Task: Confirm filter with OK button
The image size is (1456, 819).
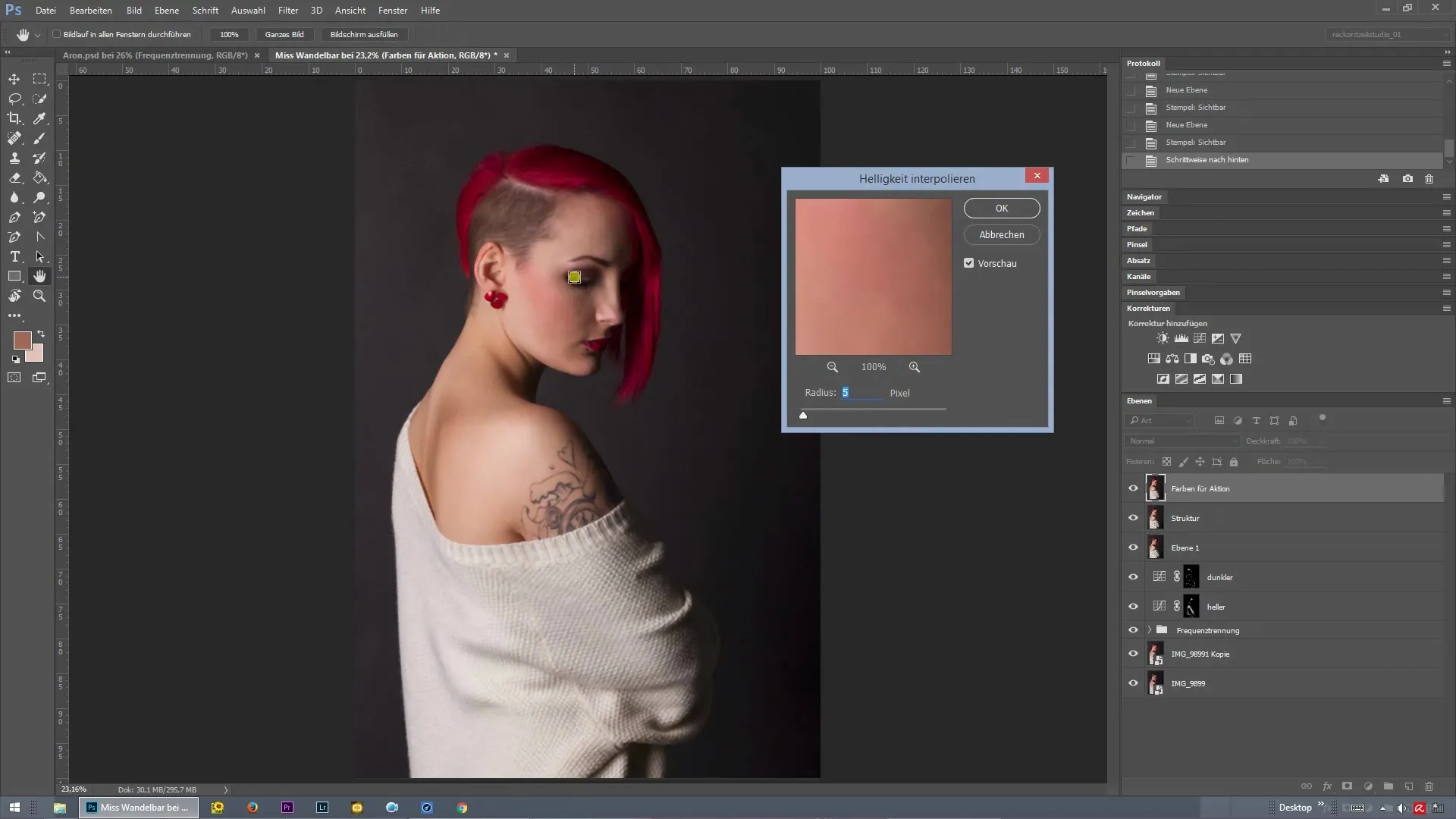Action: pyautogui.click(x=1002, y=209)
